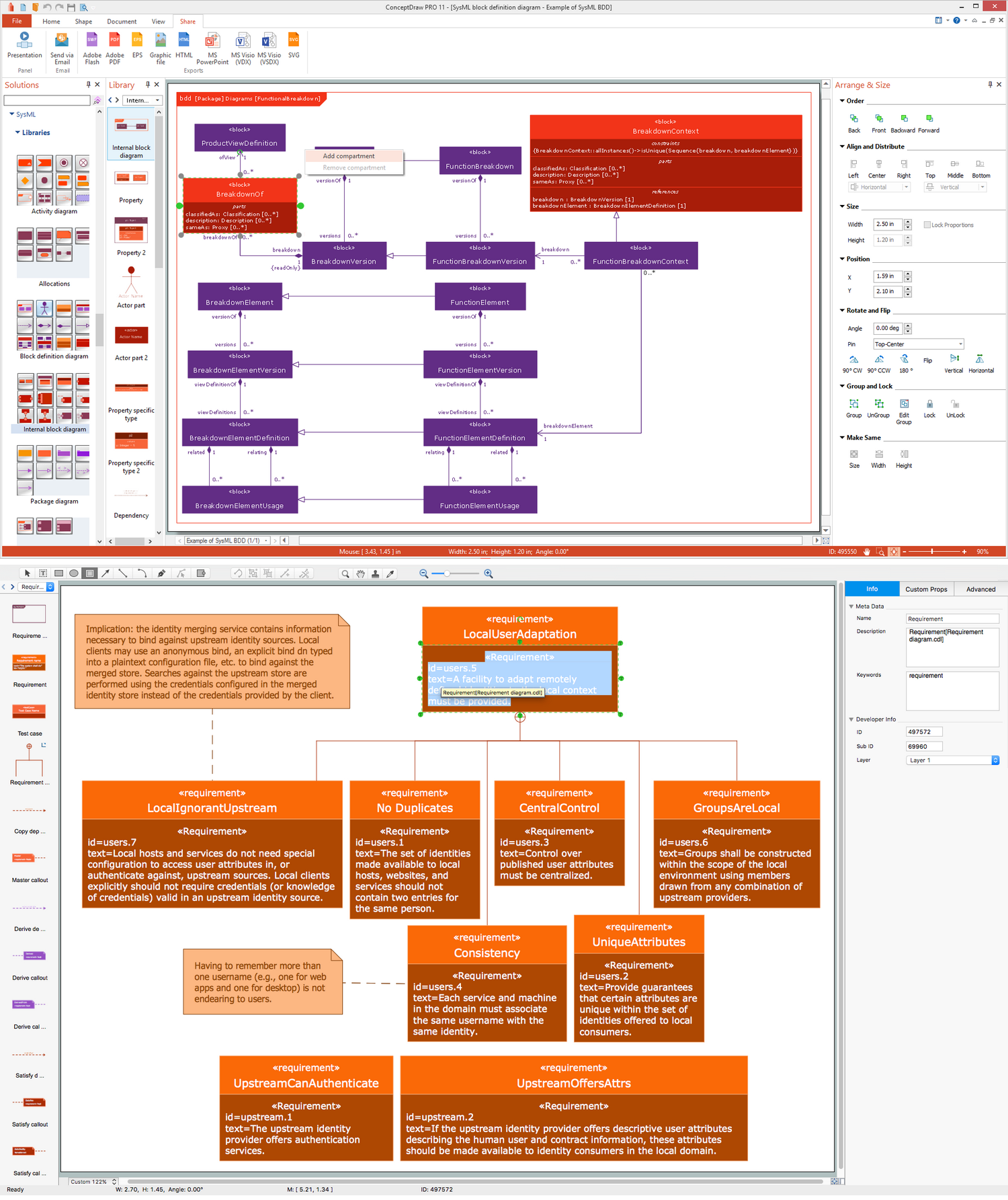Bring object to Front
Viewport: 1008px width, 1200px height.
879,123
